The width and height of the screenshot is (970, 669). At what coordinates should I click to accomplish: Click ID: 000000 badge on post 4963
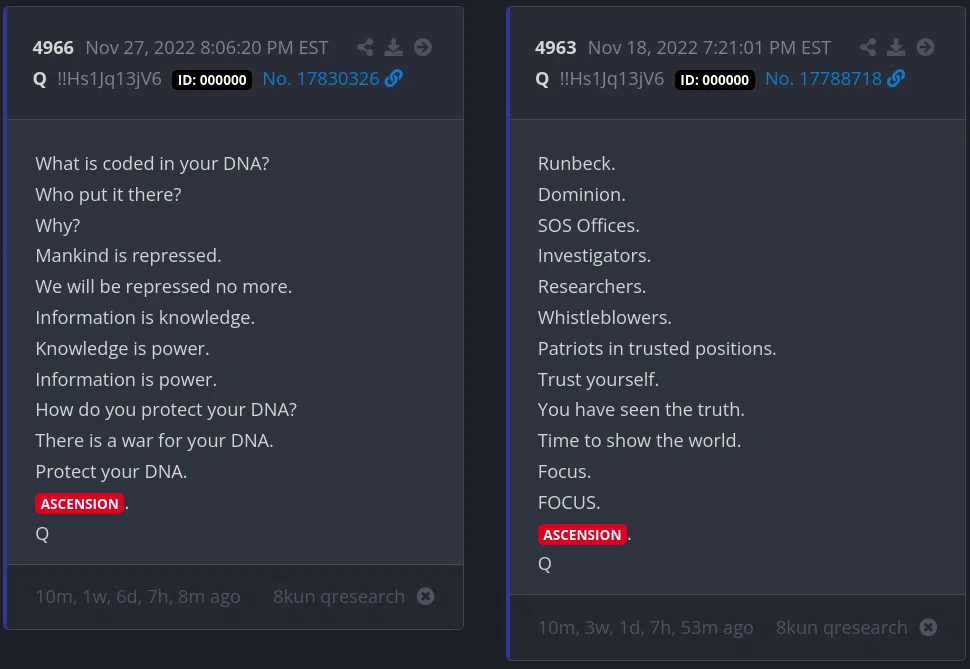[715, 80]
